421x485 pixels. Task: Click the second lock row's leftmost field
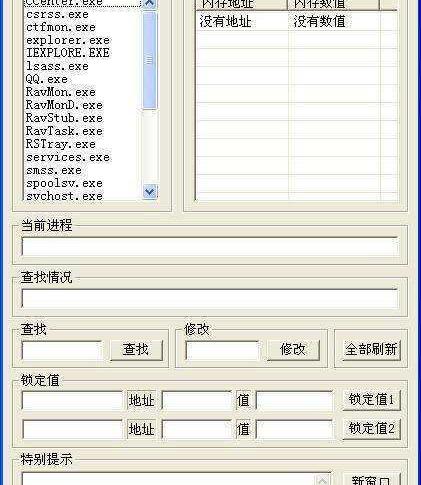73,429
